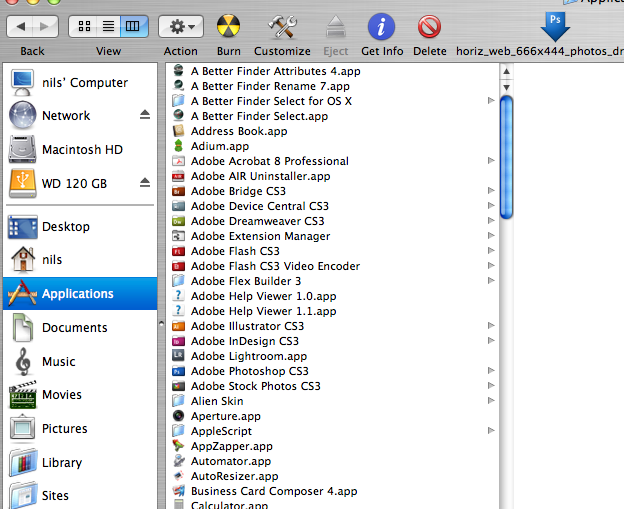Open the Action gear dropdown
624x509 pixels.
coord(181,27)
